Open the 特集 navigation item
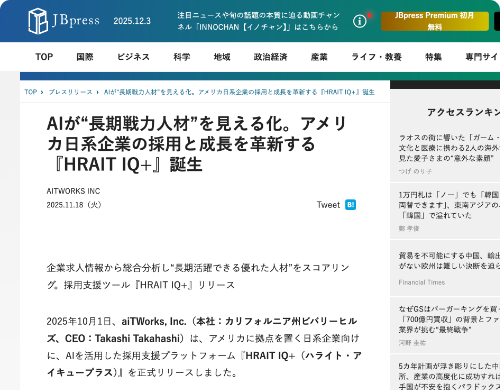Screen dimensions: 500x390 (433, 57)
